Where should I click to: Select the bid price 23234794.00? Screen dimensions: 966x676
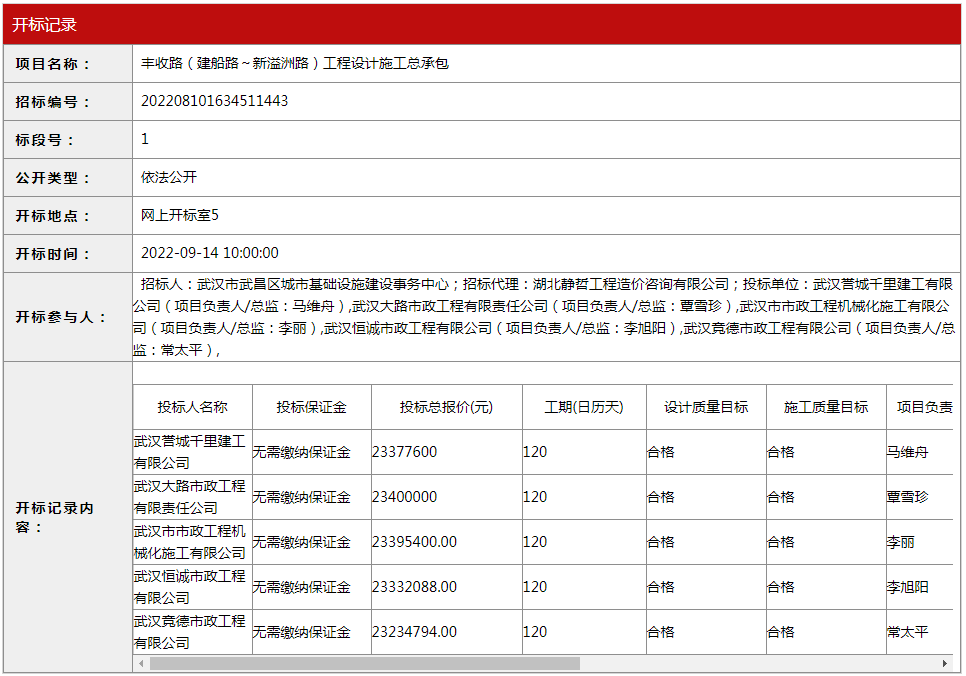(x=415, y=632)
